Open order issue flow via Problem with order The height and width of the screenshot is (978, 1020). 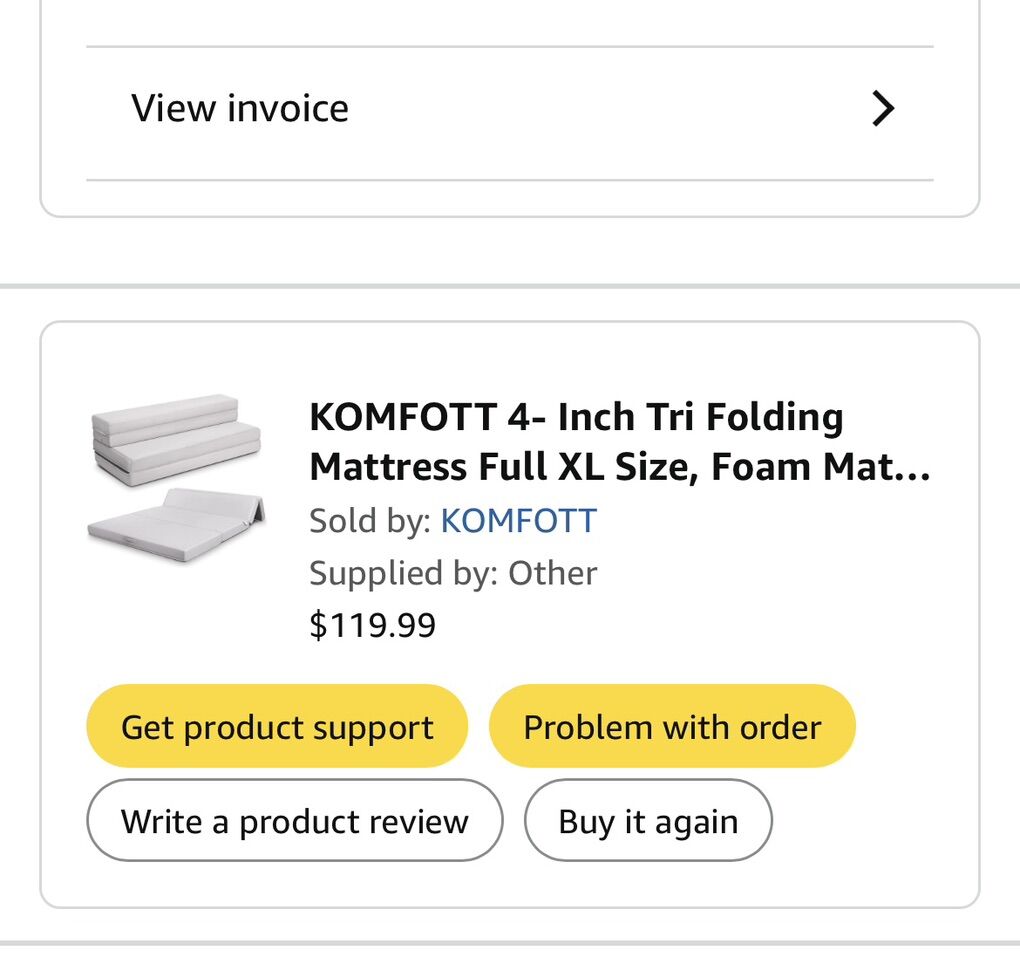coord(672,726)
